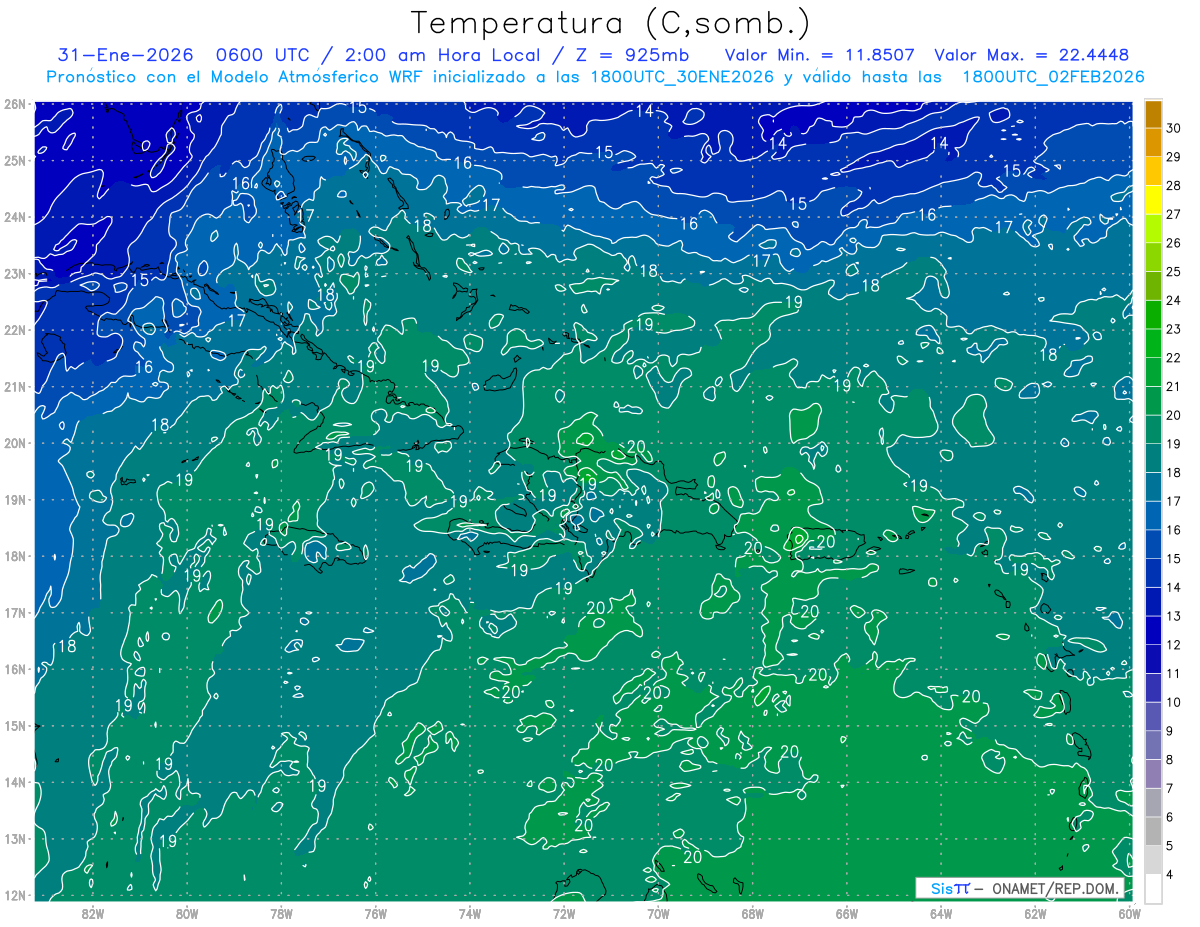
Task: Click color scale label "10"
Action: click(x=1174, y=702)
